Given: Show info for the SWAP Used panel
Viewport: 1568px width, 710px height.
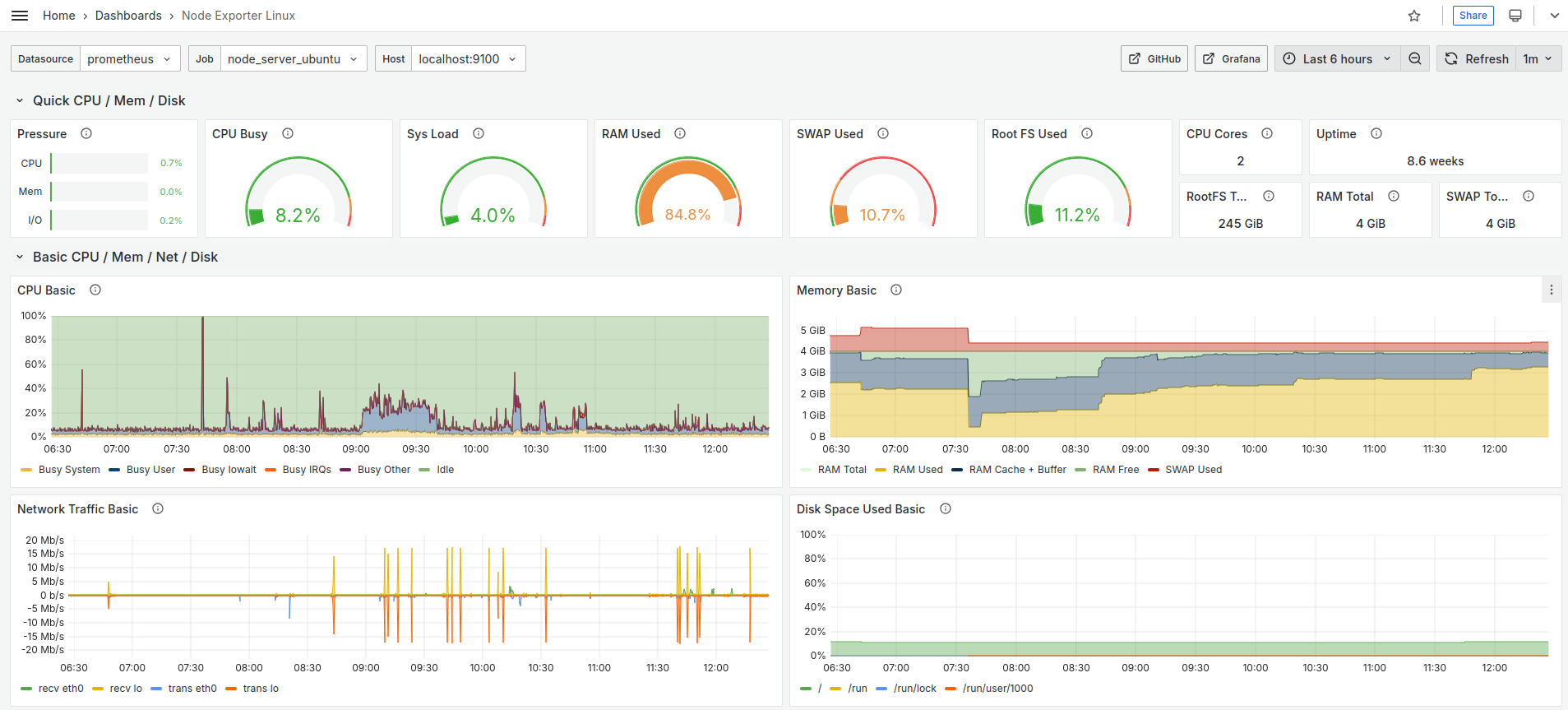Looking at the screenshot, I should click(883, 133).
